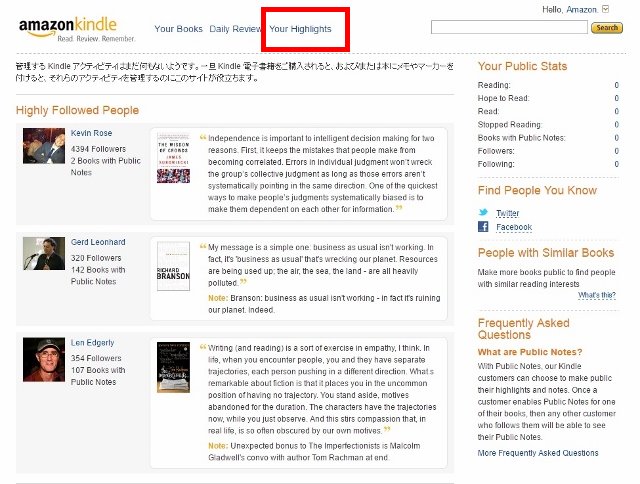Viewport: 640px width, 484px height.
Task: Open The Imperfectionists book cover thumbnail
Action: pos(173,367)
